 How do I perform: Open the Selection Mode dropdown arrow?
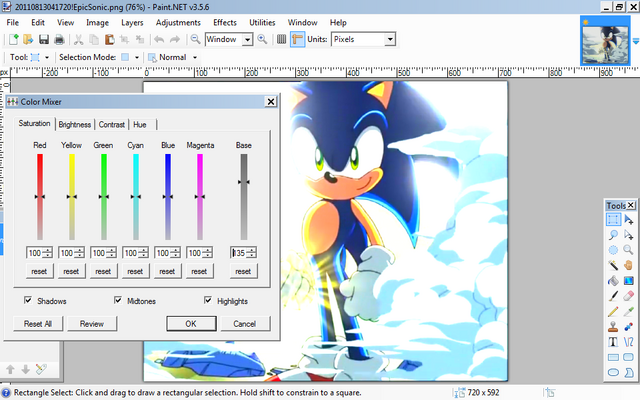point(137,58)
